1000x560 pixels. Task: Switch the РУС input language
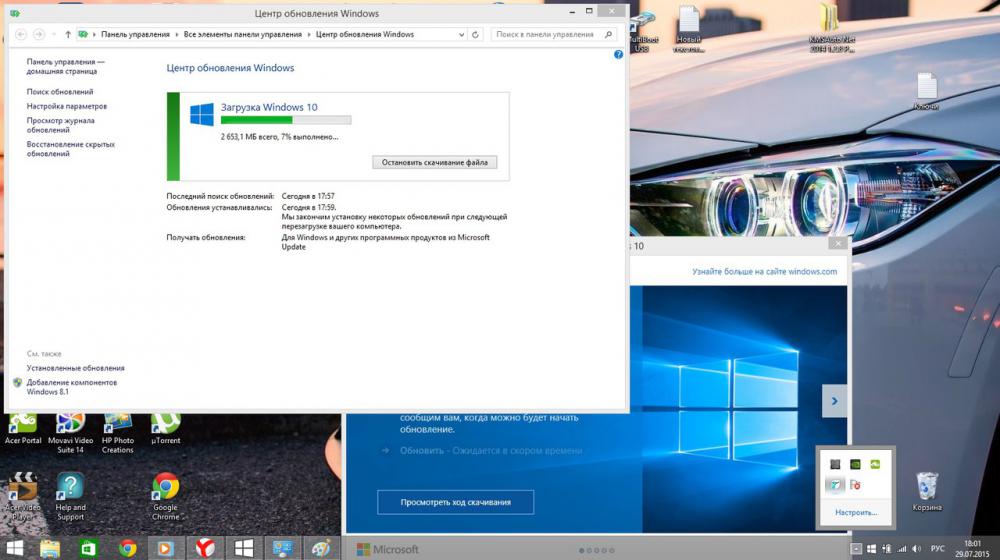pyautogui.click(x=938, y=549)
